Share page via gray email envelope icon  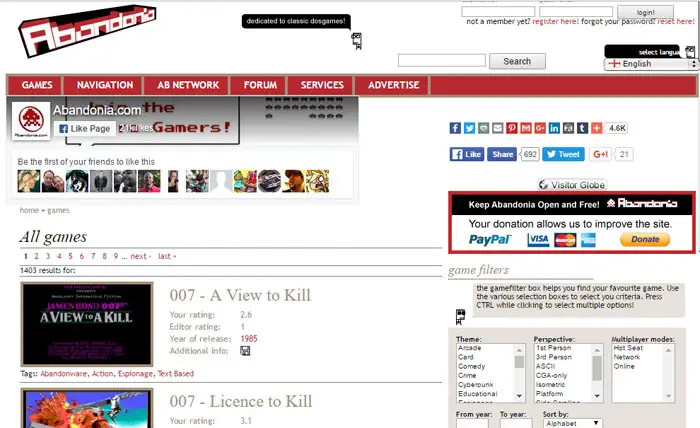(497, 128)
